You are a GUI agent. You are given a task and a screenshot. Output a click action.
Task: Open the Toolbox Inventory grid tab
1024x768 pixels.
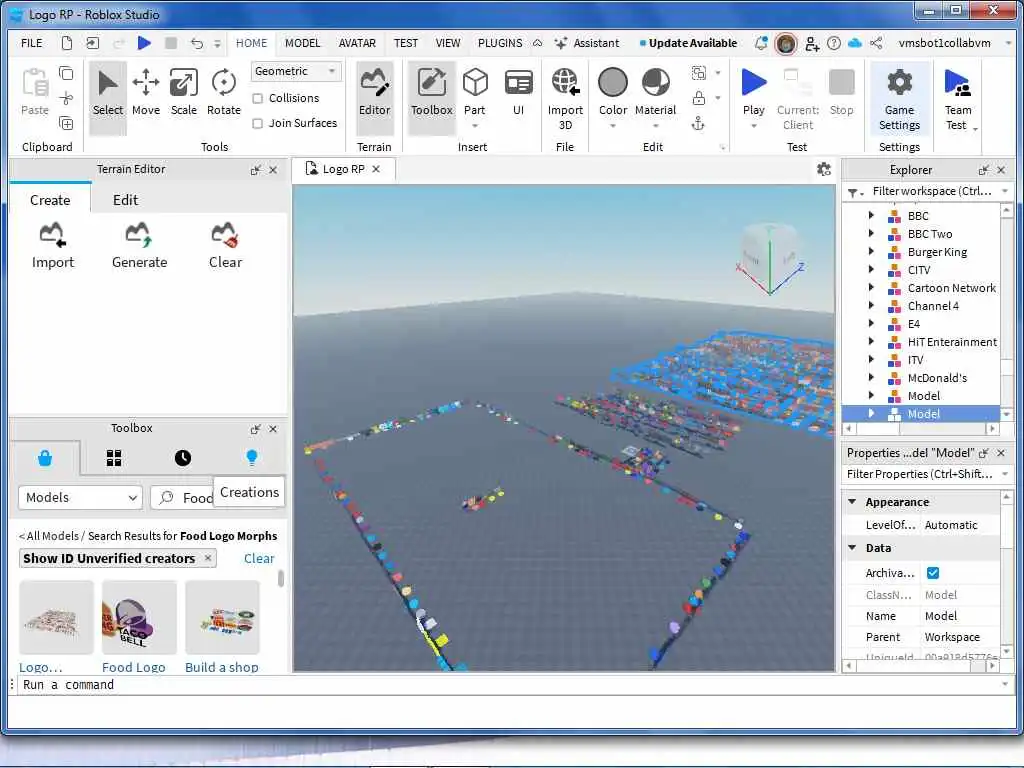[114, 458]
